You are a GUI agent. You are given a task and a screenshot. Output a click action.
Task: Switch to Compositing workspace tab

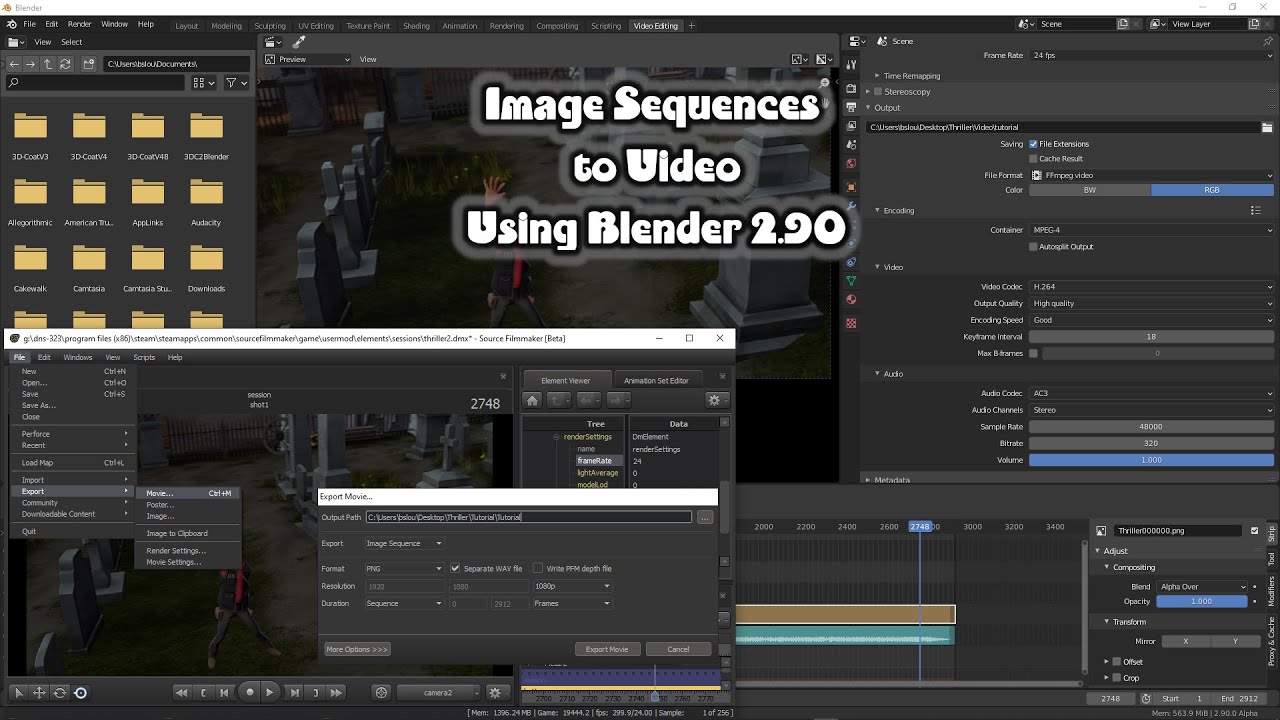point(557,26)
